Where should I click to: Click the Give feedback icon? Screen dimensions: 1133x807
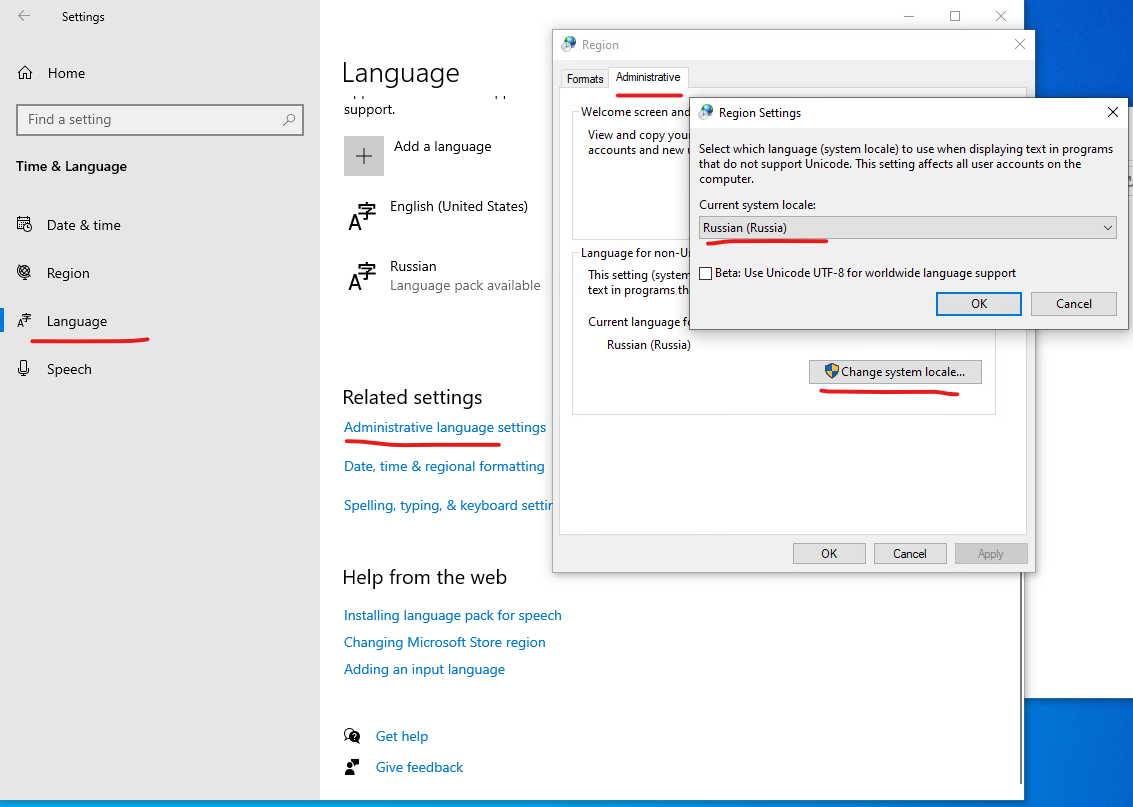coord(352,767)
